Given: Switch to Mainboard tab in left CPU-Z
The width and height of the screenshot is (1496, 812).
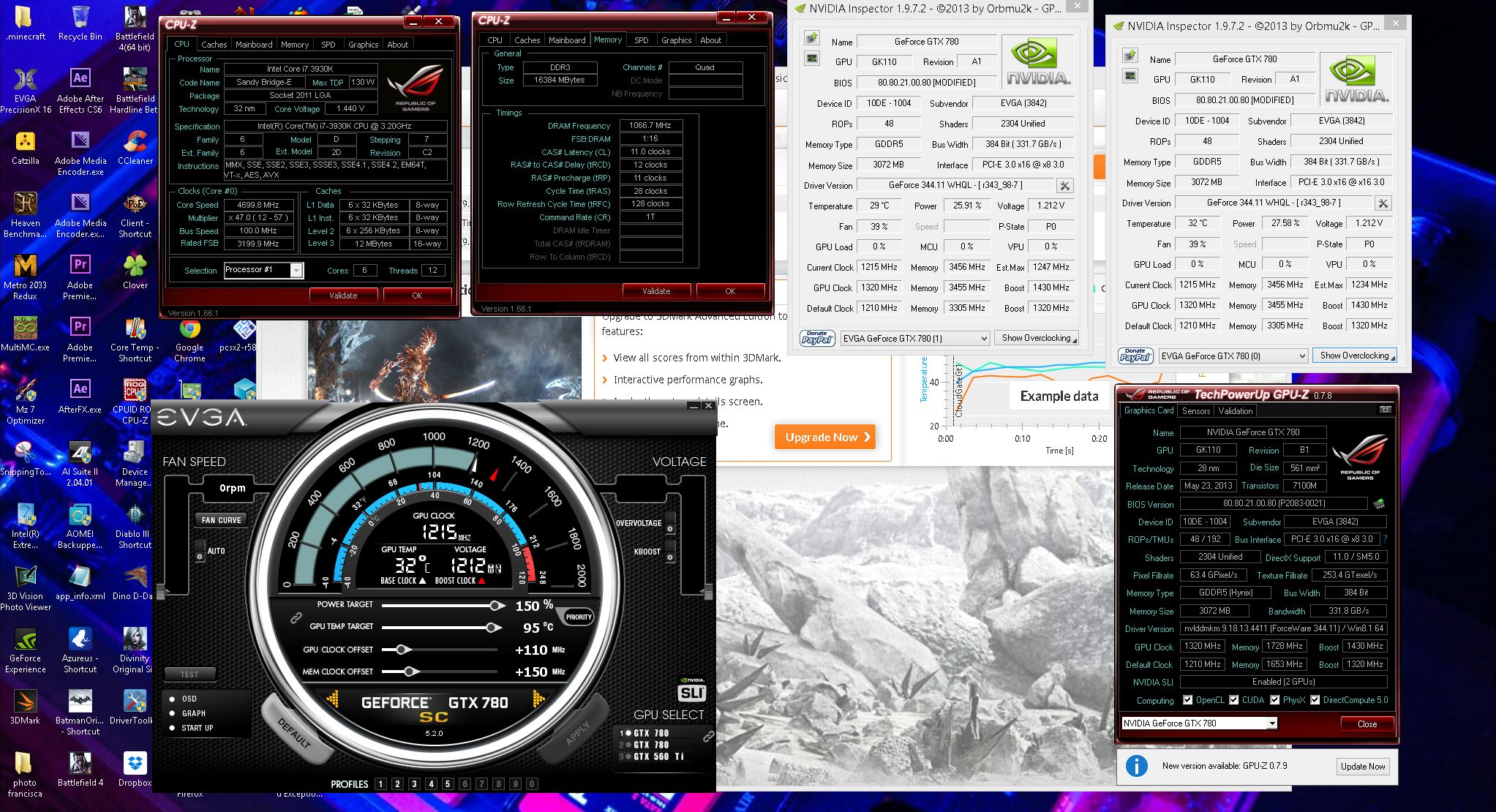Looking at the screenshot, I should (254, 45).
